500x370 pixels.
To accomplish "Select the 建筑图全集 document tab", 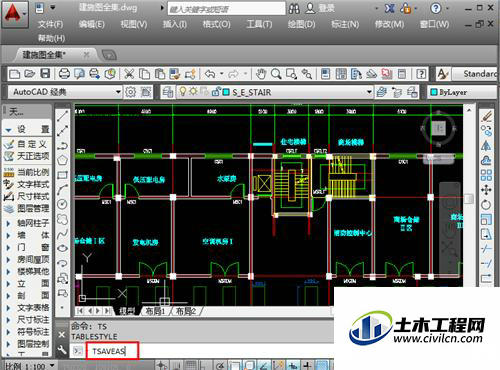I will pyautogui.click(x=44, y=55).
